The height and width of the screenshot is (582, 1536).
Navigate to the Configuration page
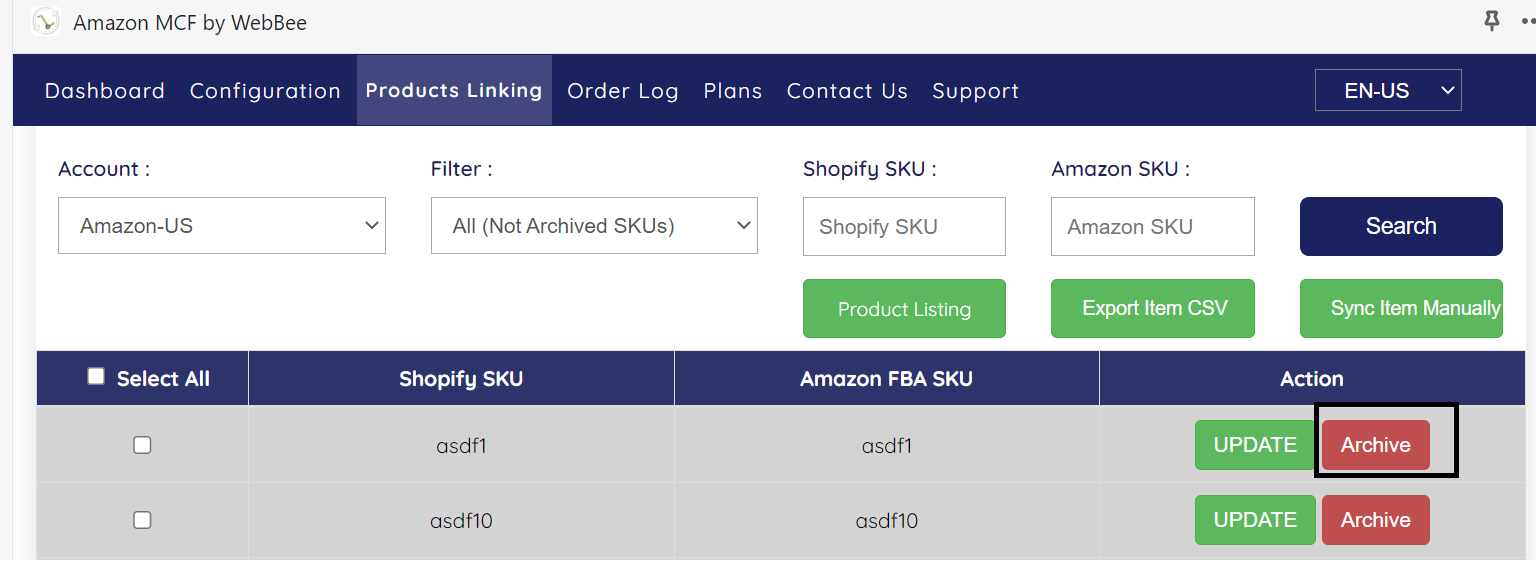pos(264,90)
